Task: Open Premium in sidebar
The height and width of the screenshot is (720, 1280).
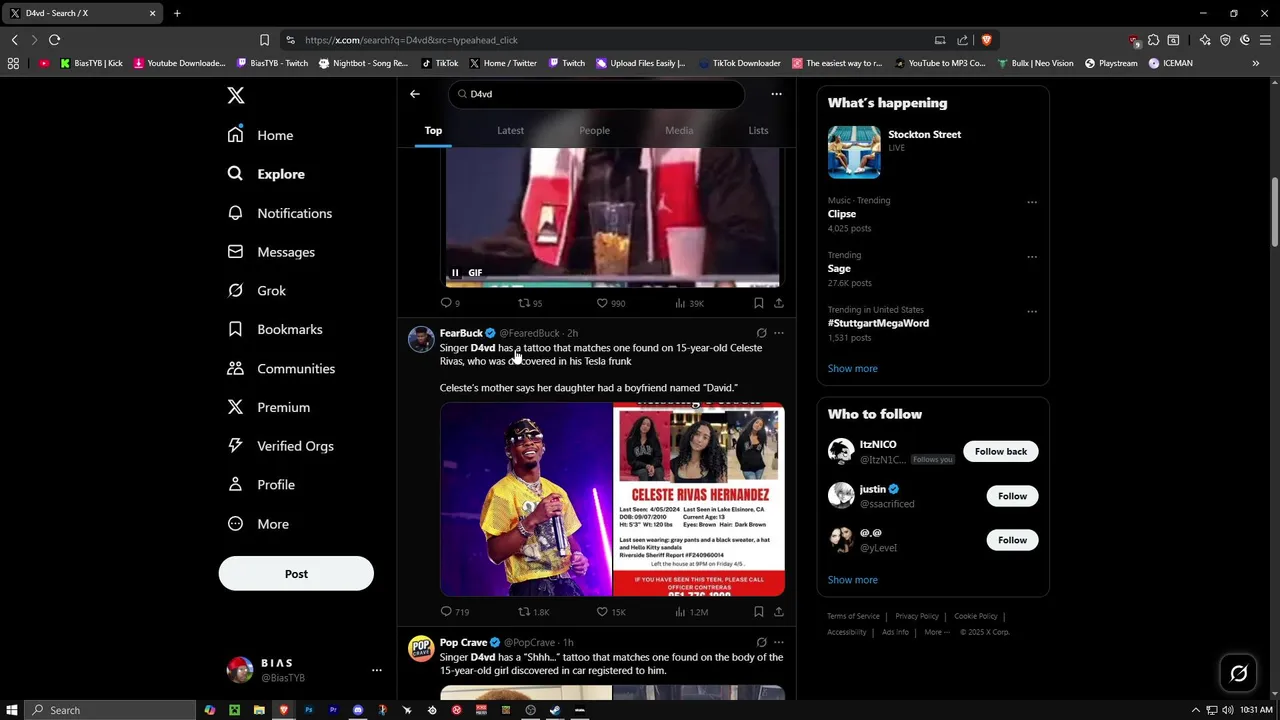Action: click(269, 407)
